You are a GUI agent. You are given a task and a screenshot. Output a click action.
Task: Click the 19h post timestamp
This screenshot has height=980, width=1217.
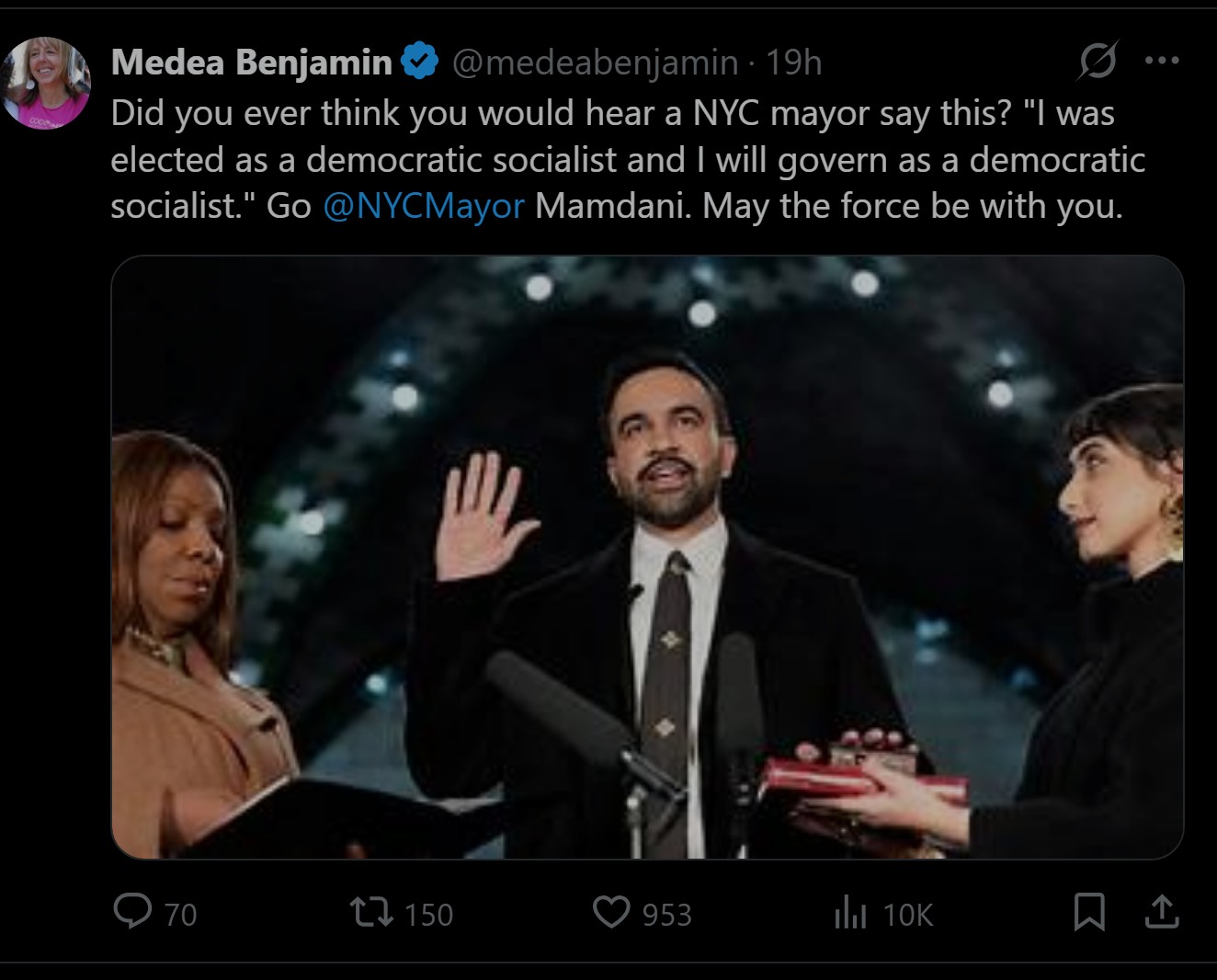point(794,63)
